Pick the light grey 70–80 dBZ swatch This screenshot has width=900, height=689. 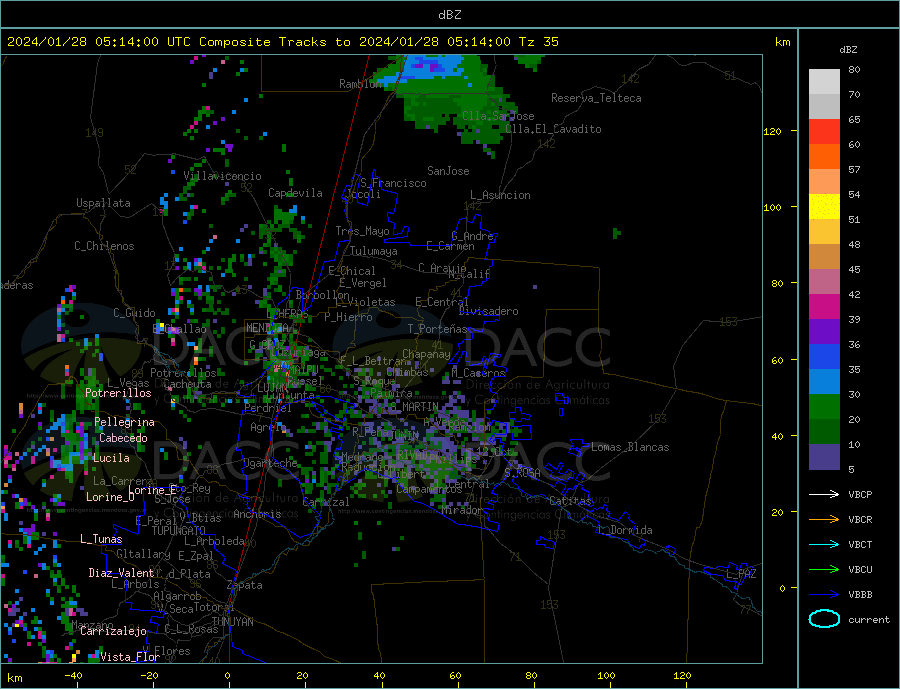click(824, 82)
